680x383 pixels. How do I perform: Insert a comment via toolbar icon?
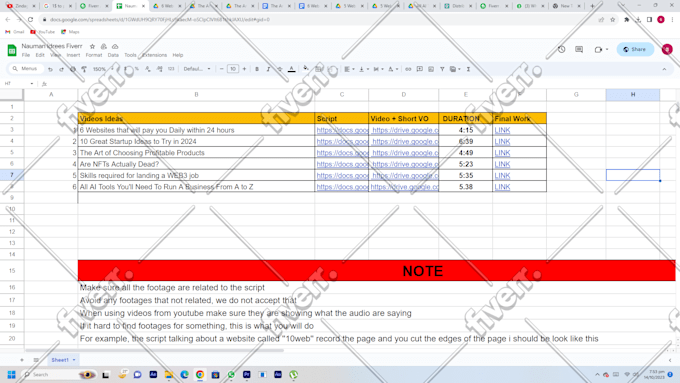tap(420, 69)
